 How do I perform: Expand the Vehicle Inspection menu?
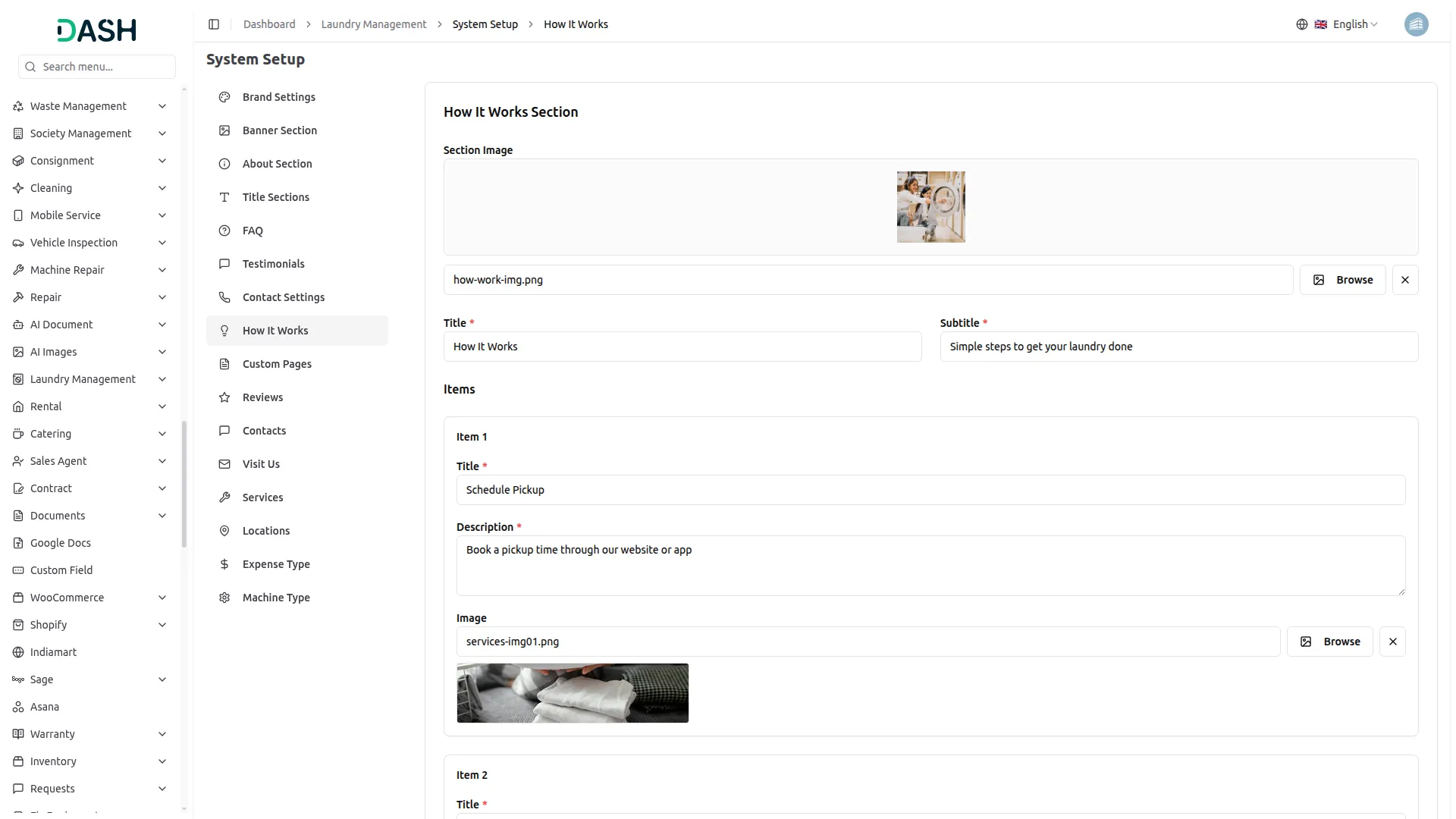tap(90, 243)
